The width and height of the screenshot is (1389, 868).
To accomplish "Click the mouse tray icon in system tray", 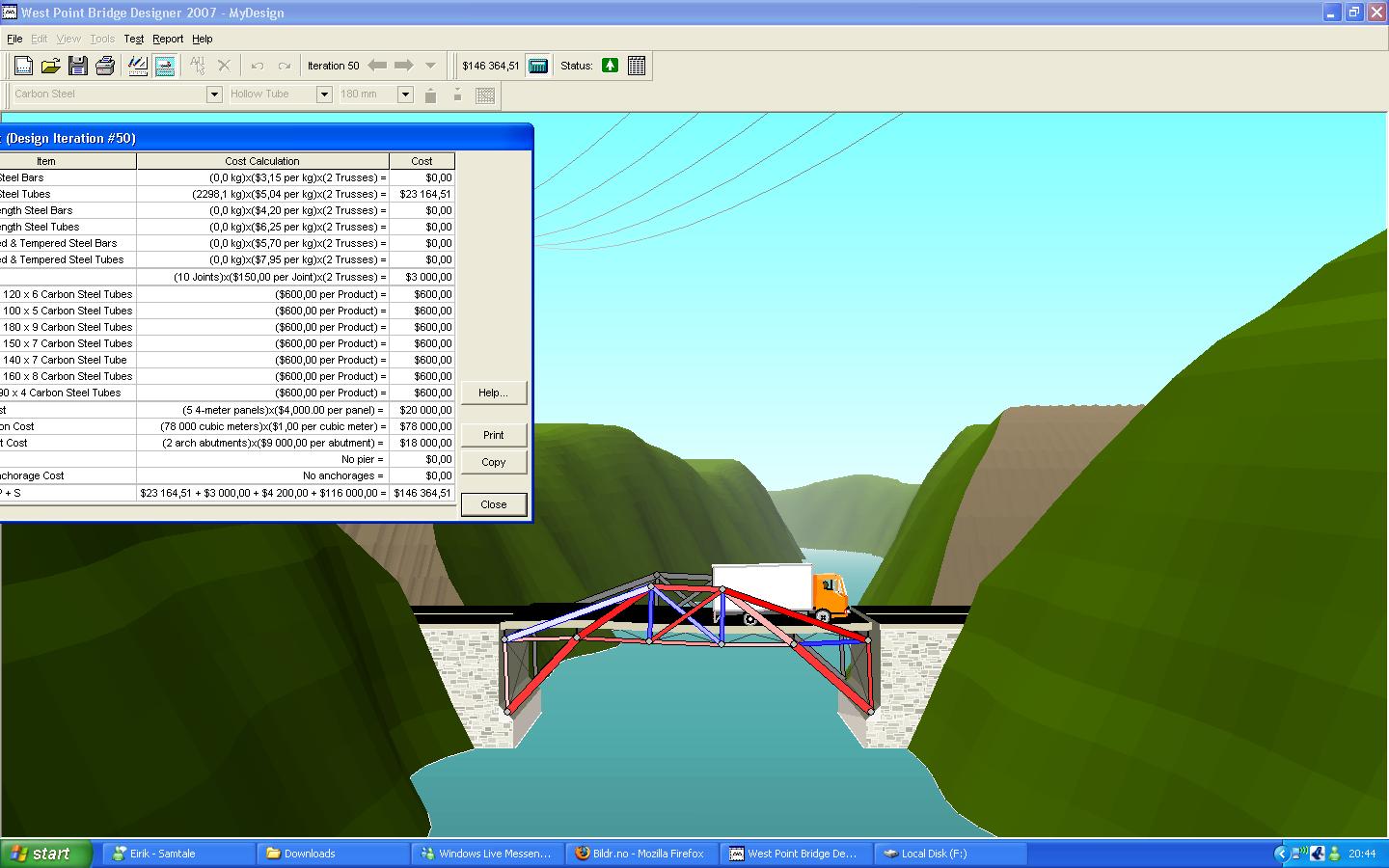I will pyautogui.click(x=1318, y=854).
